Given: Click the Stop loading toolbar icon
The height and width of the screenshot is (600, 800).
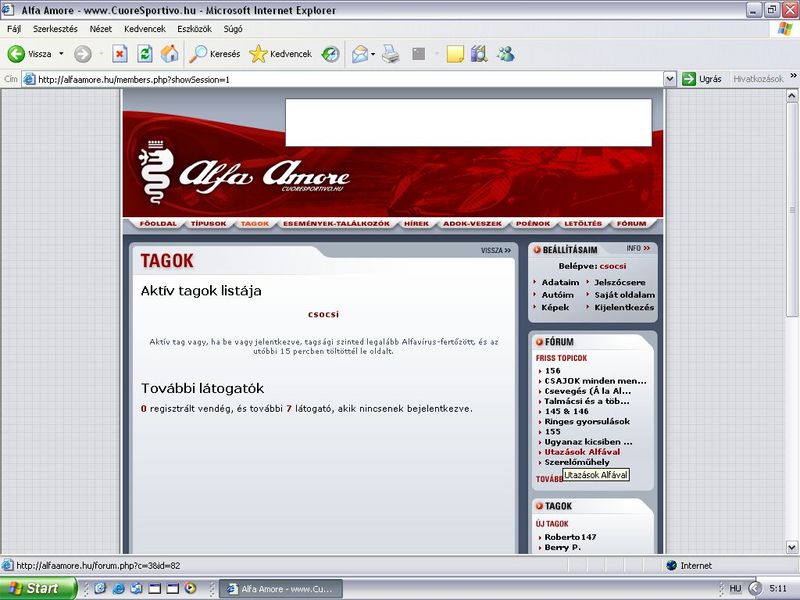Looking at the screenshot, I should click(x=120, y=54).
